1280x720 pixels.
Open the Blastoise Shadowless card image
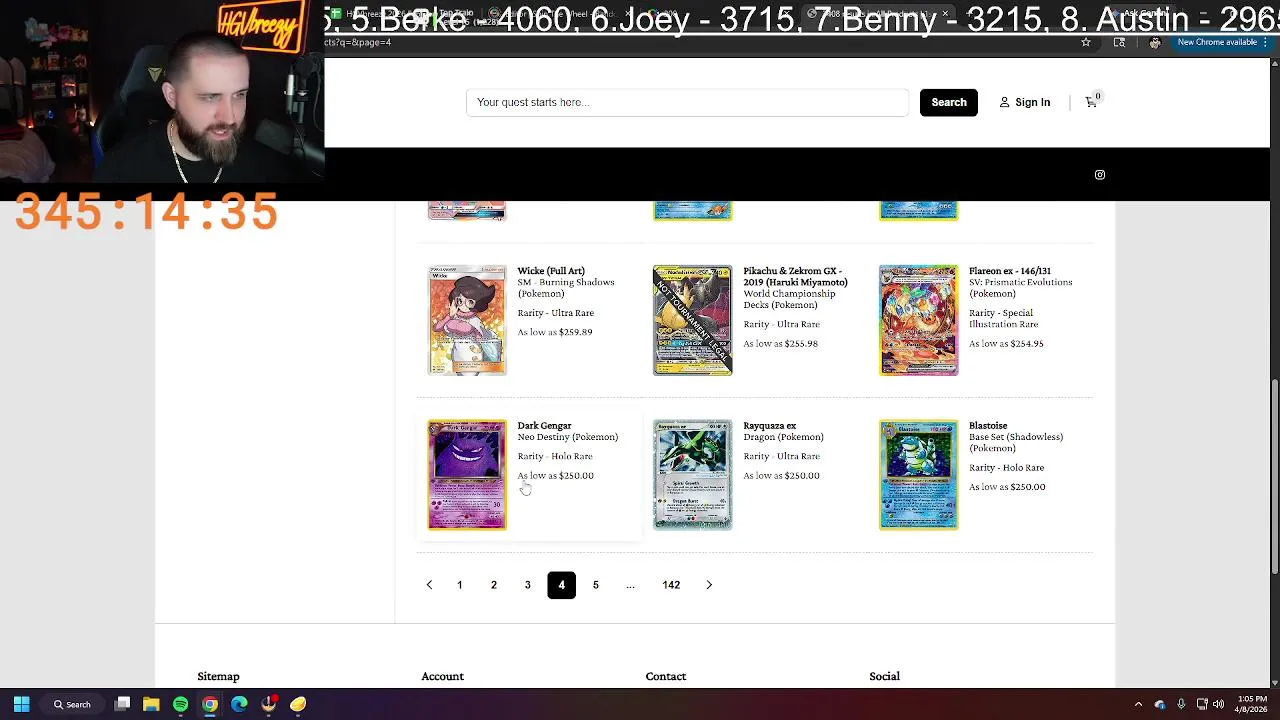tap(918, 475)
